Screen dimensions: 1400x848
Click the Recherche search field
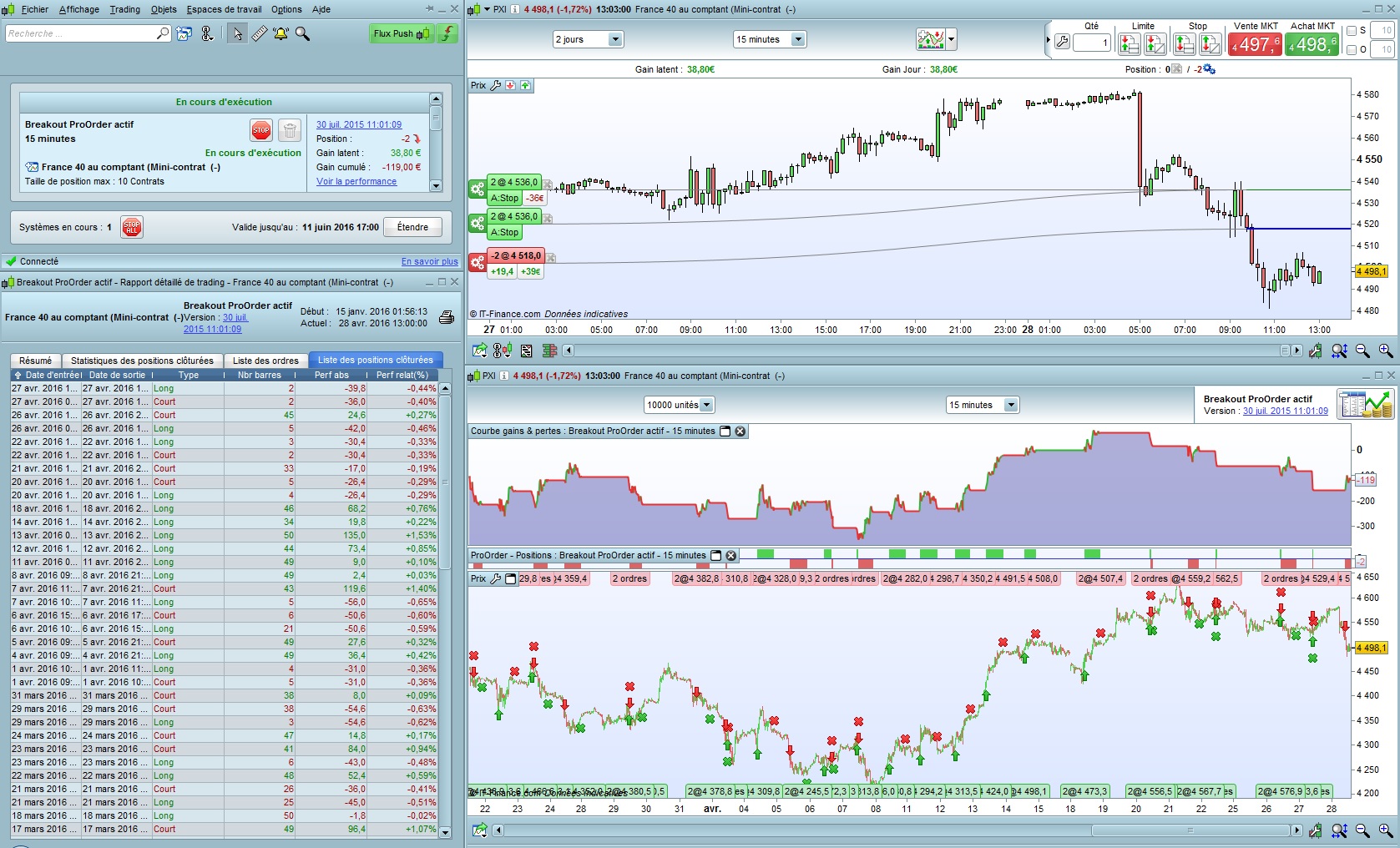click(x=81, y=33)
